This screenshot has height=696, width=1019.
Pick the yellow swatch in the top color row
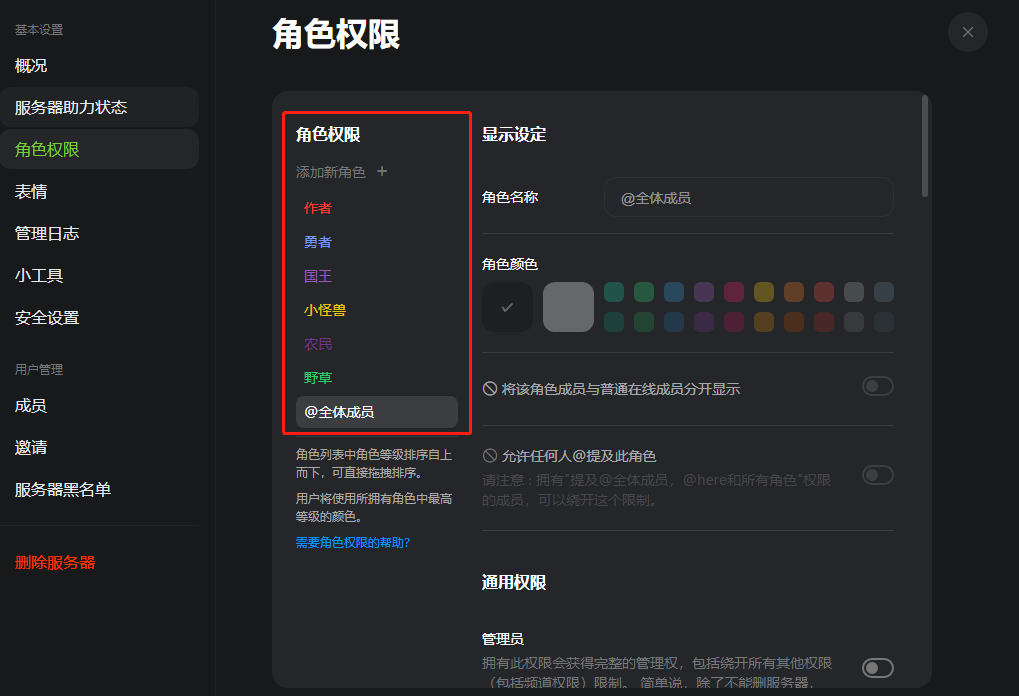coord(764,292)
